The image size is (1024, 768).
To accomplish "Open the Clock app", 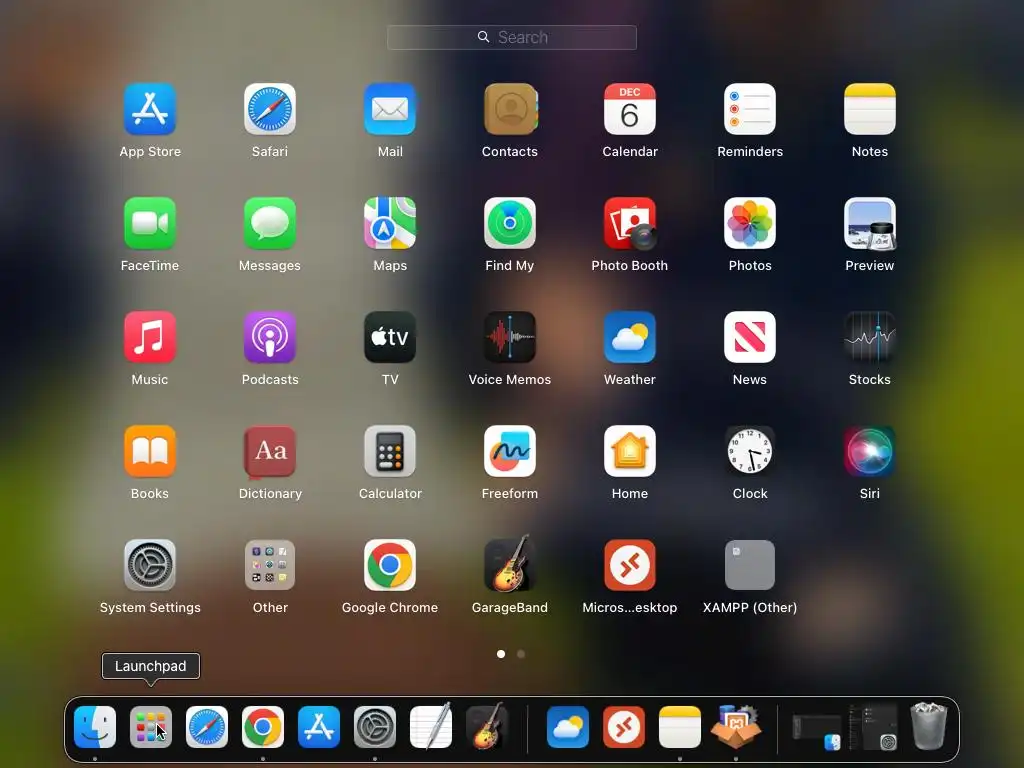I will tap(750, 451).
